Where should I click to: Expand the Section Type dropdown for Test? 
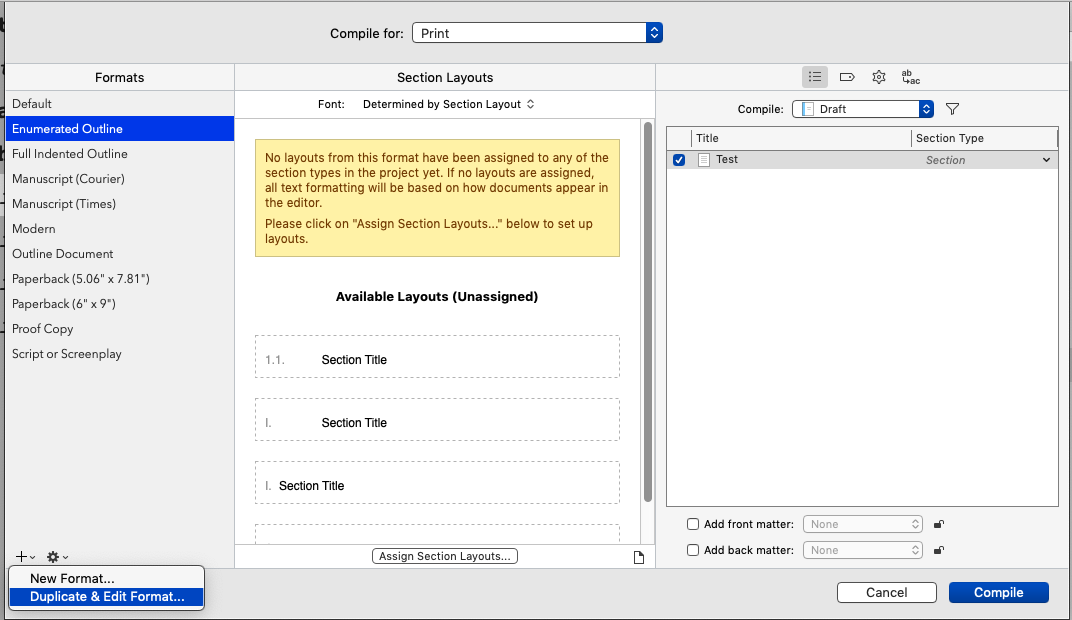(1046, 160)
